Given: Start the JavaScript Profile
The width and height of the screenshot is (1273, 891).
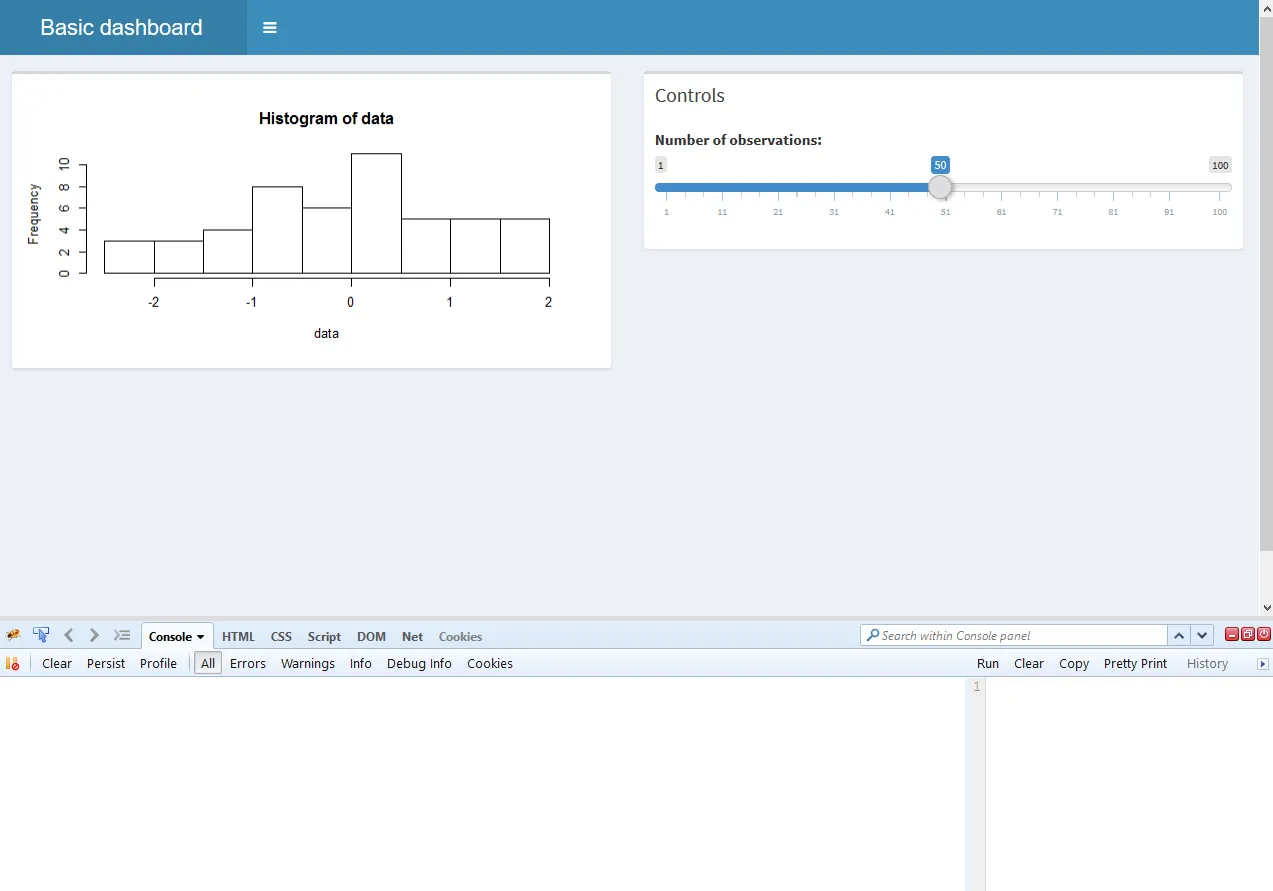Looking at the screenshot, I should coord(158,663).
